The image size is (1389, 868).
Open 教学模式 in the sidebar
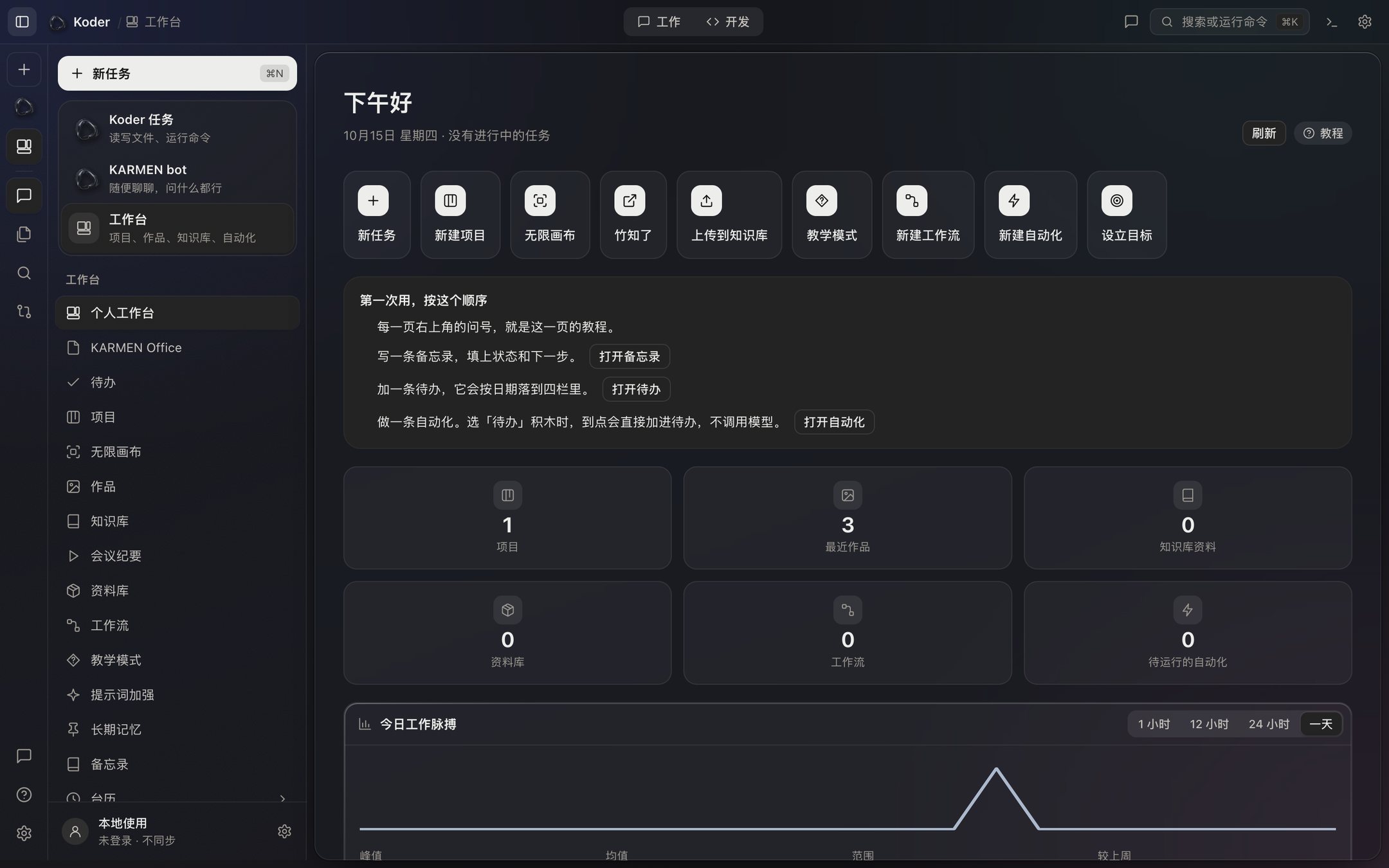177,660
